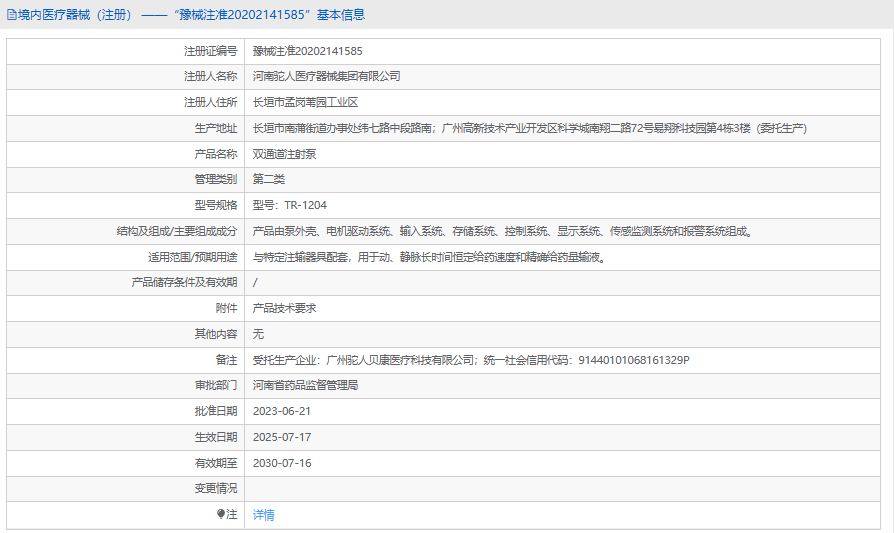Image resolution: width=894 pixels, height=533 pixels.
Task: Click the document icon before 境内医疗器械 title
Action: 11,15
